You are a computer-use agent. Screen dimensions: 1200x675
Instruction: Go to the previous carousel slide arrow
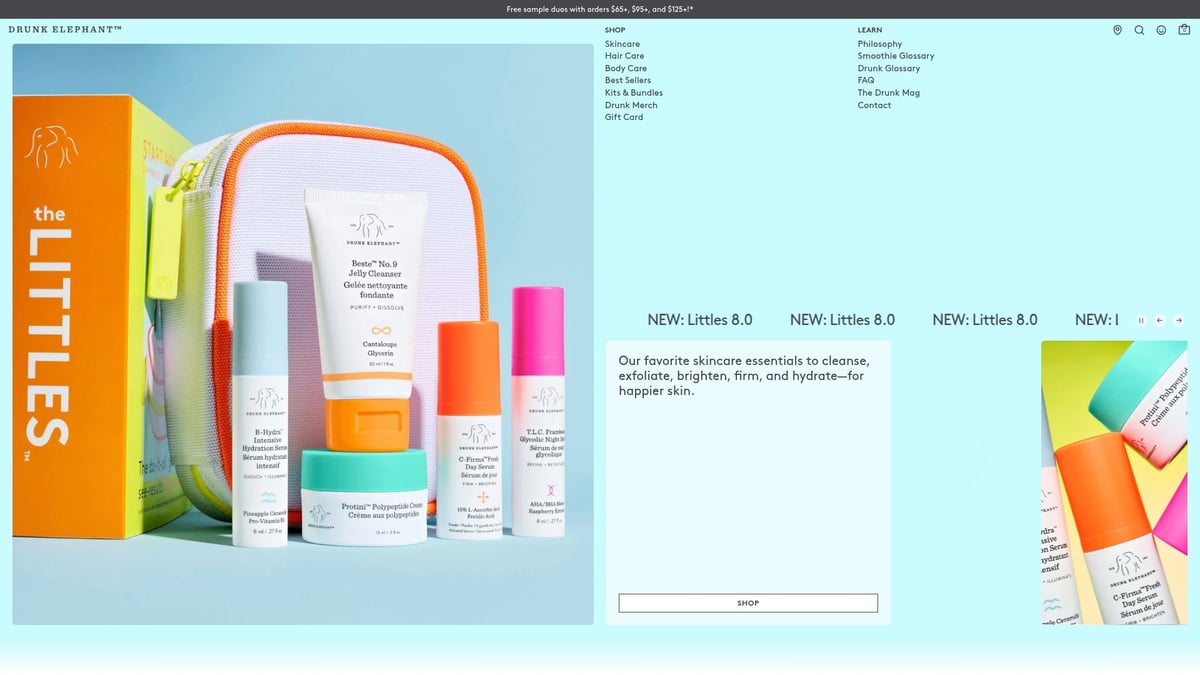[x=1159, y=320]
